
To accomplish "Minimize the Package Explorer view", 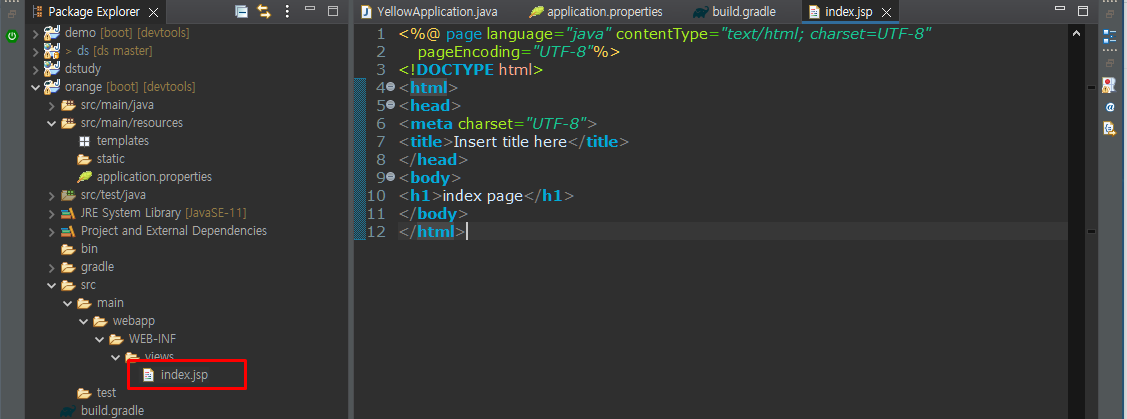I will pos(310,10).
